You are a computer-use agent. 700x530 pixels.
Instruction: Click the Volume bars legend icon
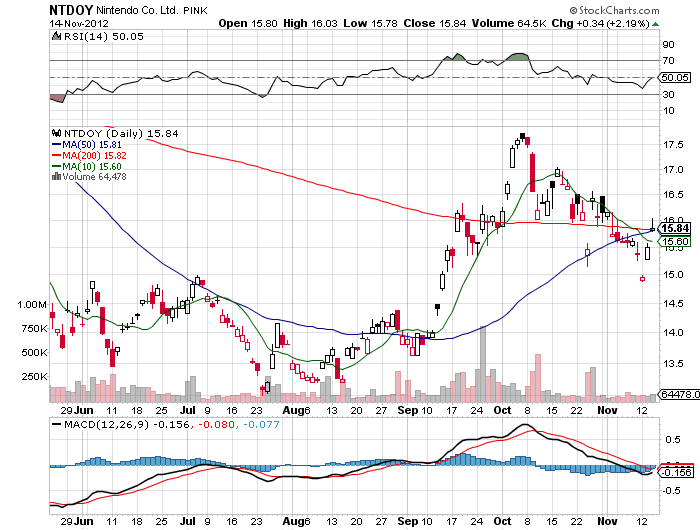click(56, 176)
